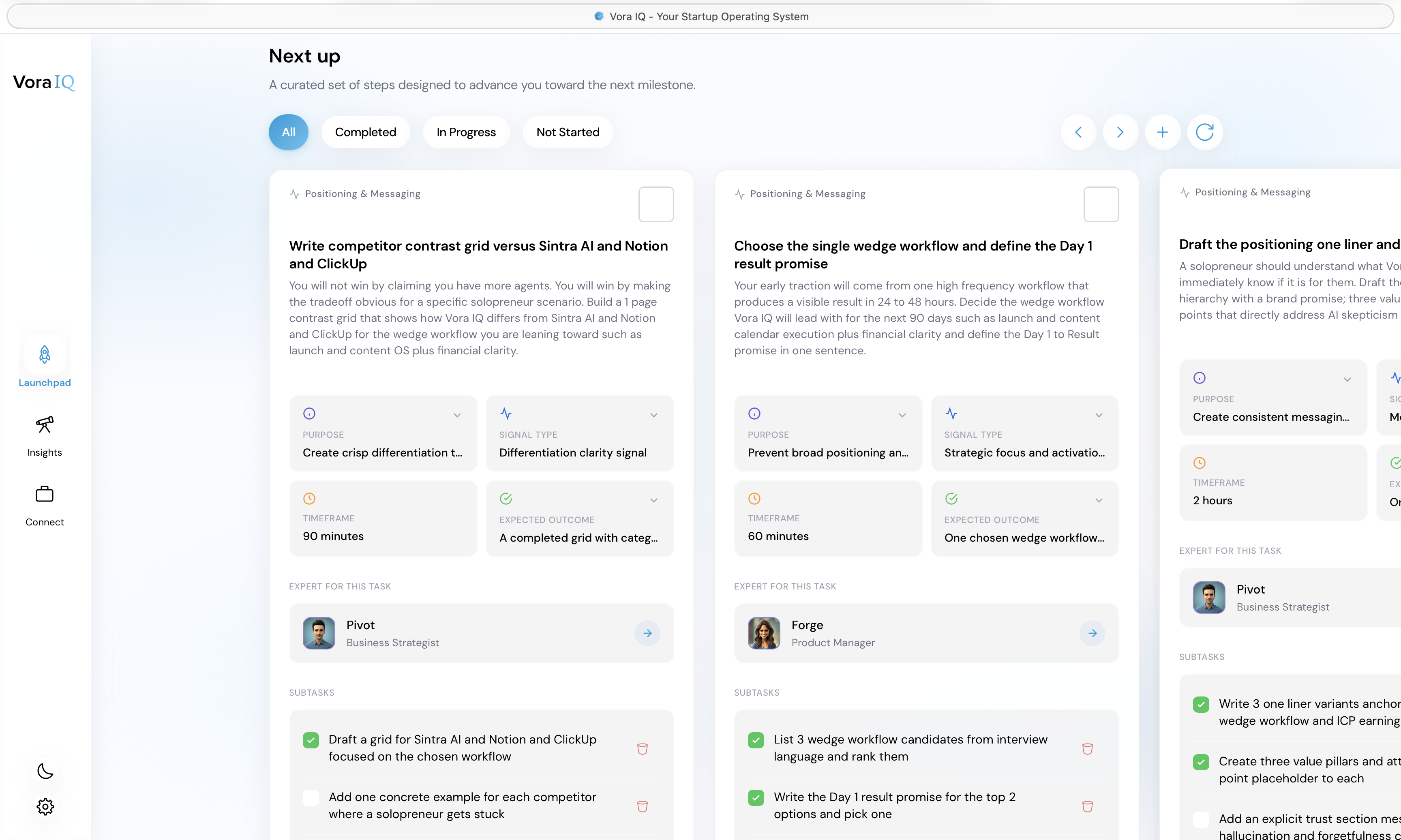Delete the 'Draft a grid for Sintra AI' subtask
This screenshot has height=840, width=1401.
click(642, 748)
